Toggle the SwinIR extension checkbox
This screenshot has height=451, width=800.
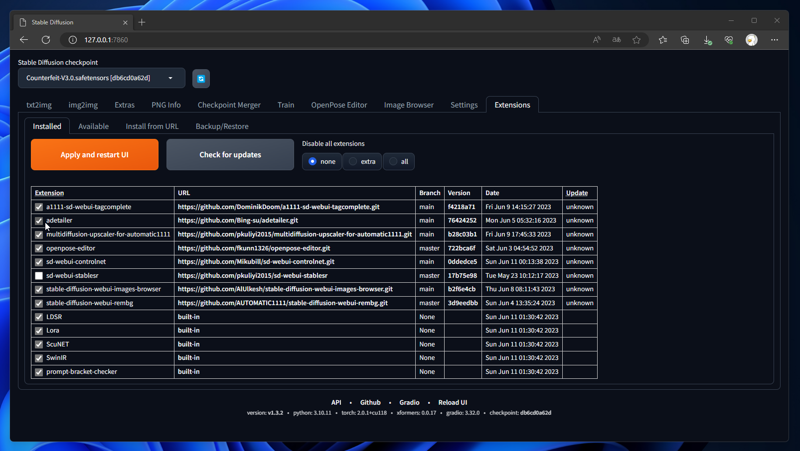point(39,358)
